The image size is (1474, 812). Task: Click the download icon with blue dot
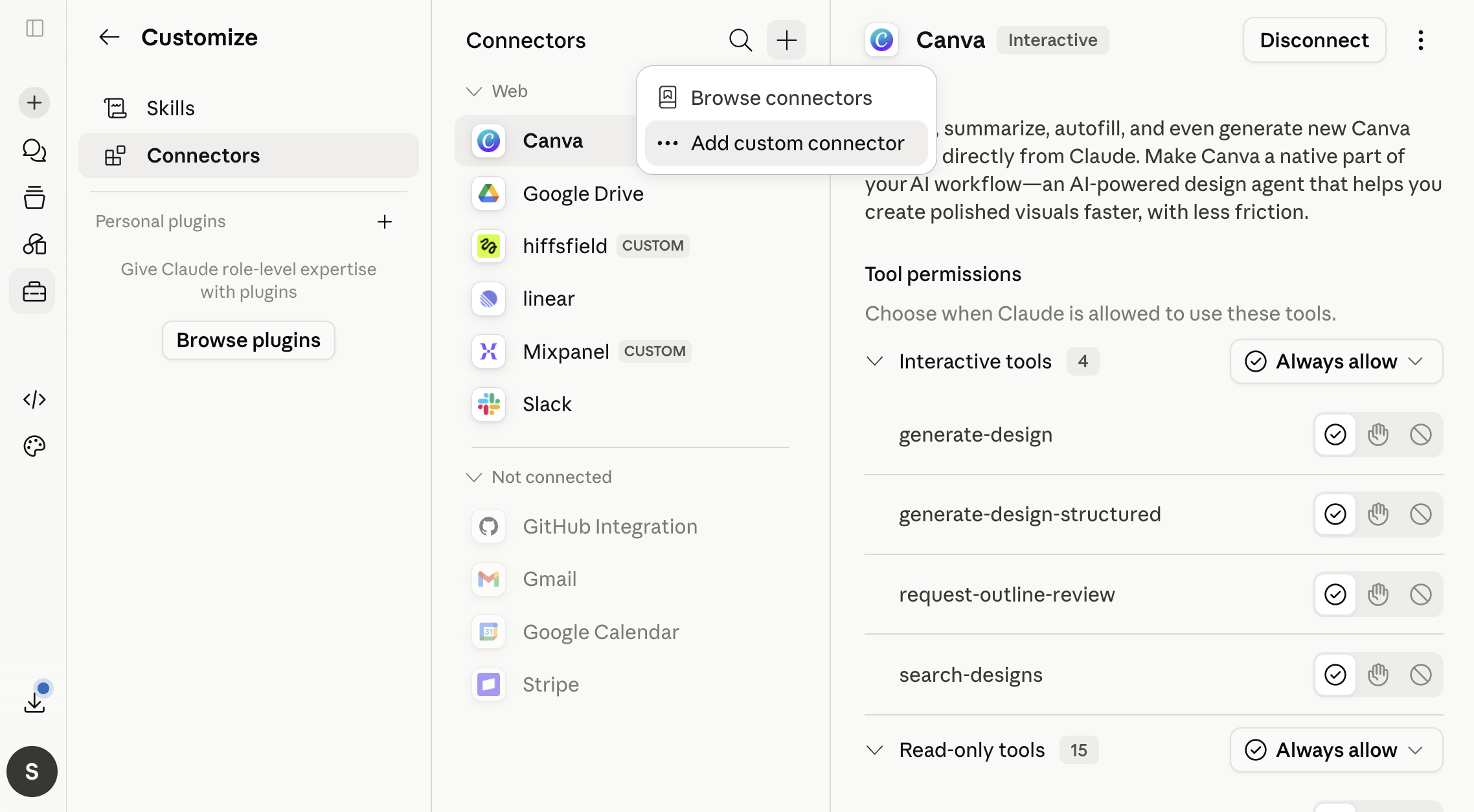[34, 701]
